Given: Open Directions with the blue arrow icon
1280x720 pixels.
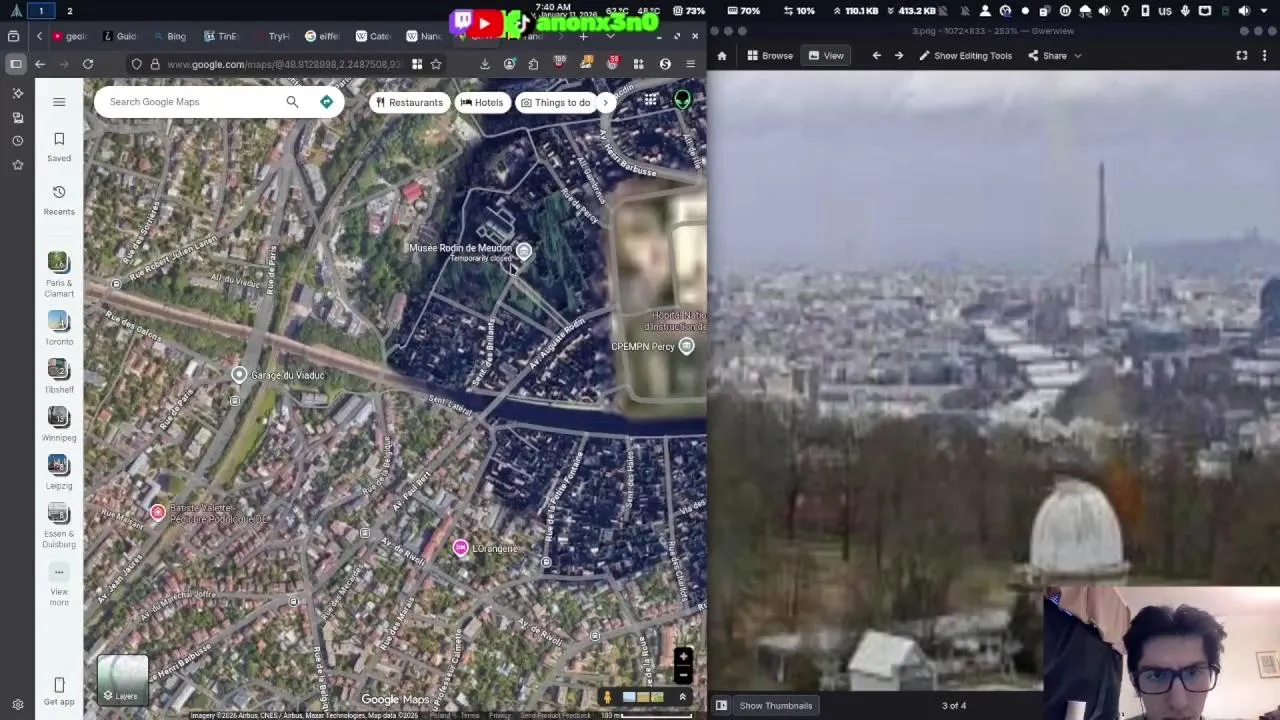Looking at the screenshot, I should (x=326, y=102).
